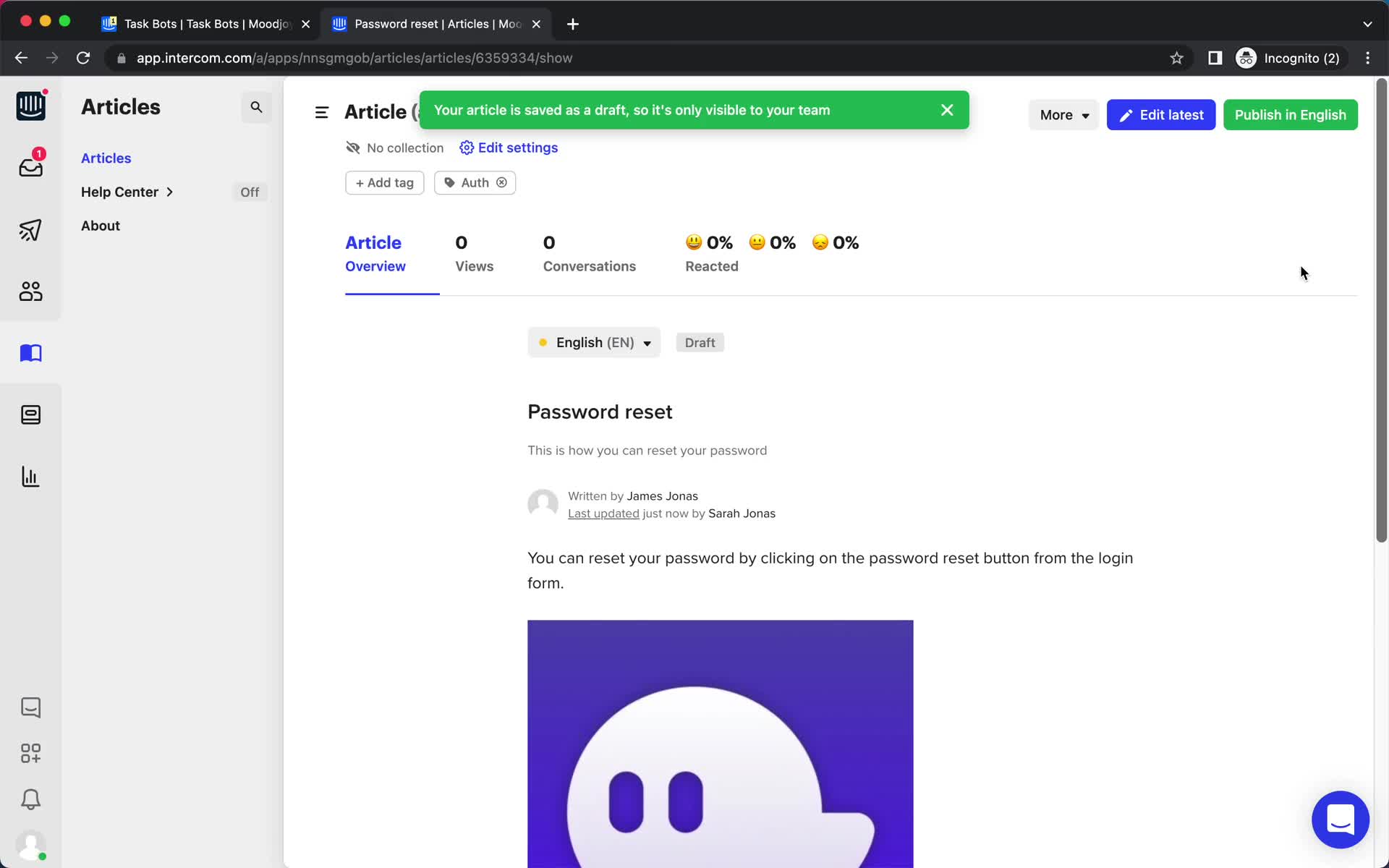Click the Articles navigation icon
1389x868 pixels.
pyautogui.click(x=30, y=352)
